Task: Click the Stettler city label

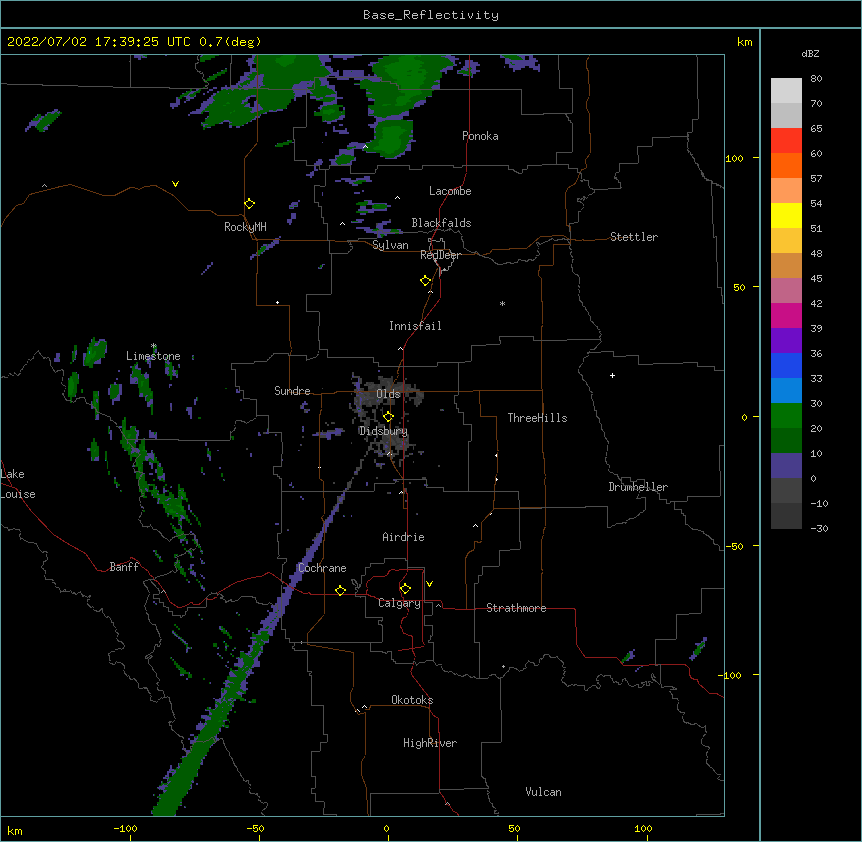Action: 634,237
